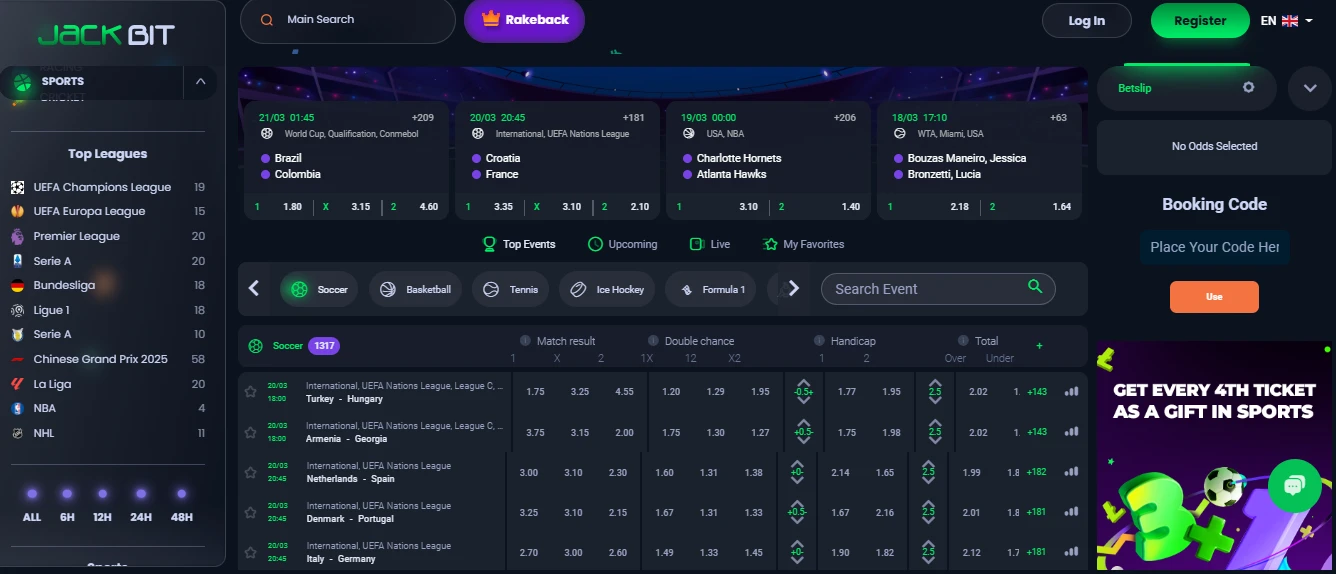Show previous sports with left arrow

click(x=254, y=289)
